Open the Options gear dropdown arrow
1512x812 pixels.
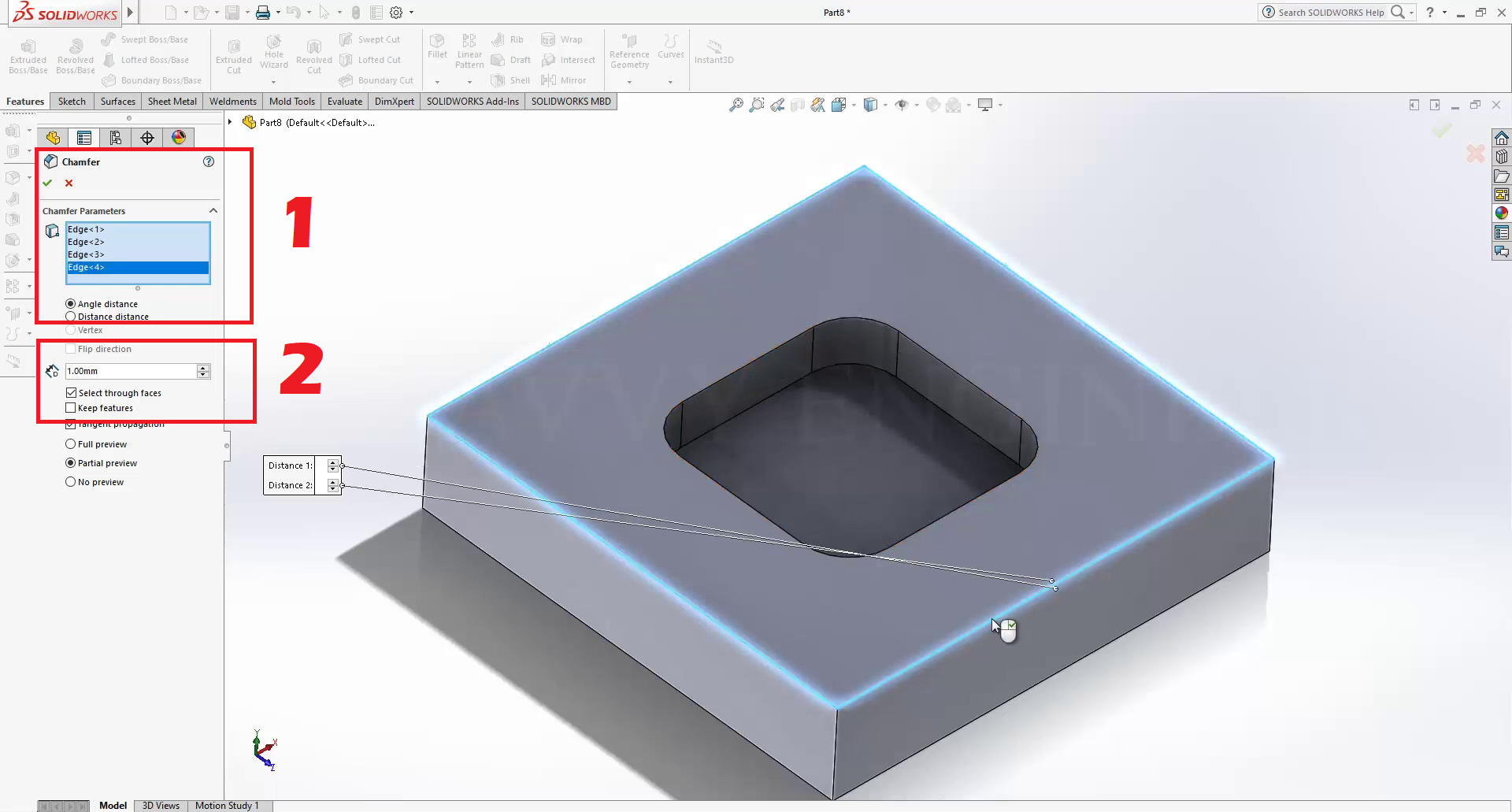pos(411,13)
